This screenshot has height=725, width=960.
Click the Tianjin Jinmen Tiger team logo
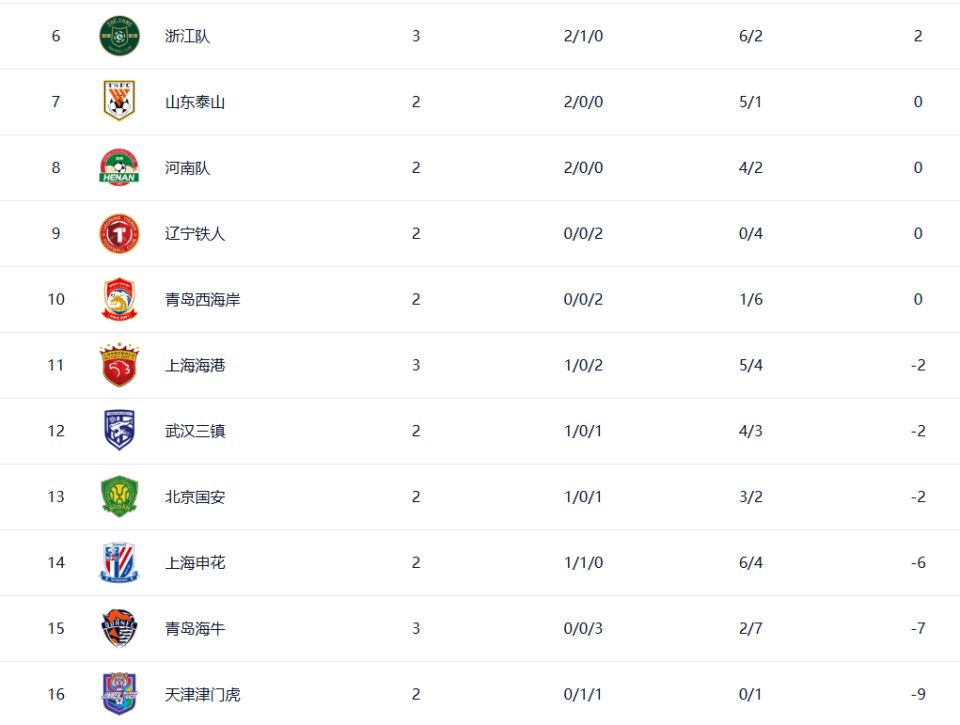[119, 694]
